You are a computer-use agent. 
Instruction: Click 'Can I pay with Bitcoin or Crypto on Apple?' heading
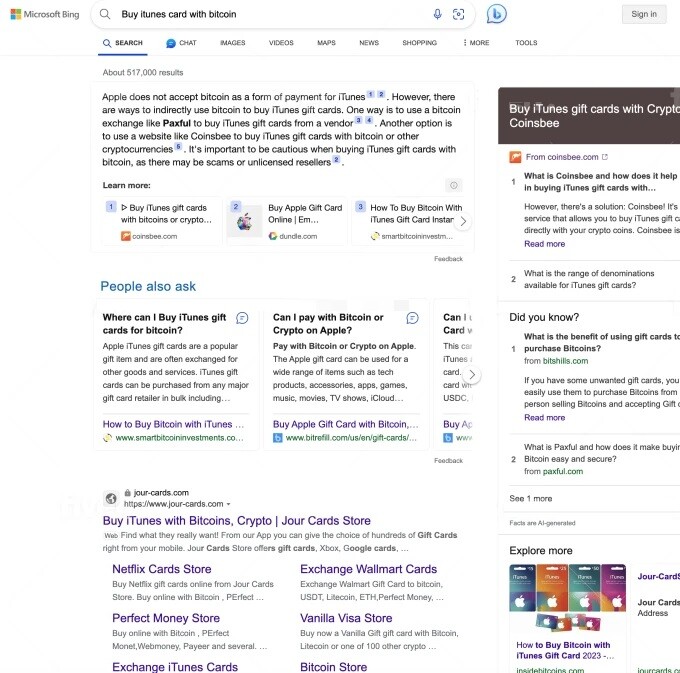tap(328, 323)
